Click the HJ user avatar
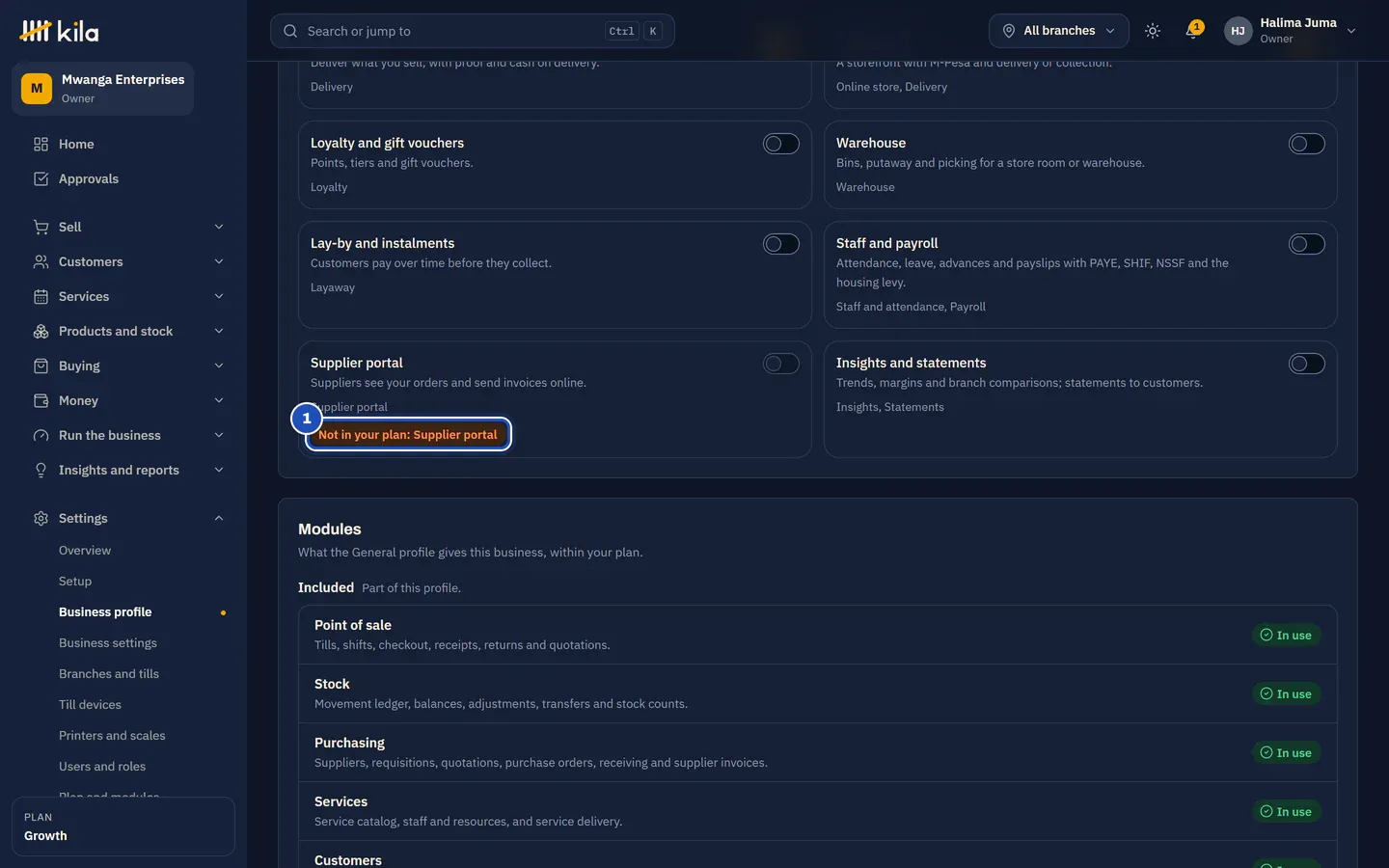Viewport: 1389px width, 868px height. coord(1238,31)
